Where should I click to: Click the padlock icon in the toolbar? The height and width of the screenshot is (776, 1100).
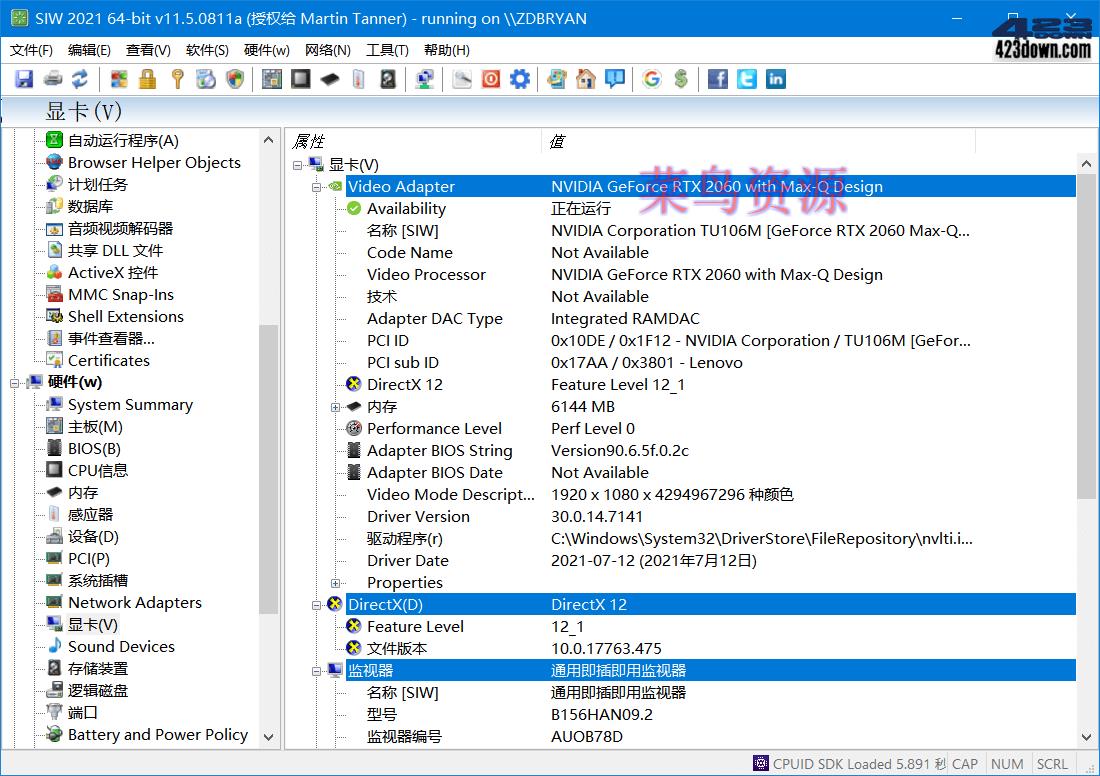148,78
